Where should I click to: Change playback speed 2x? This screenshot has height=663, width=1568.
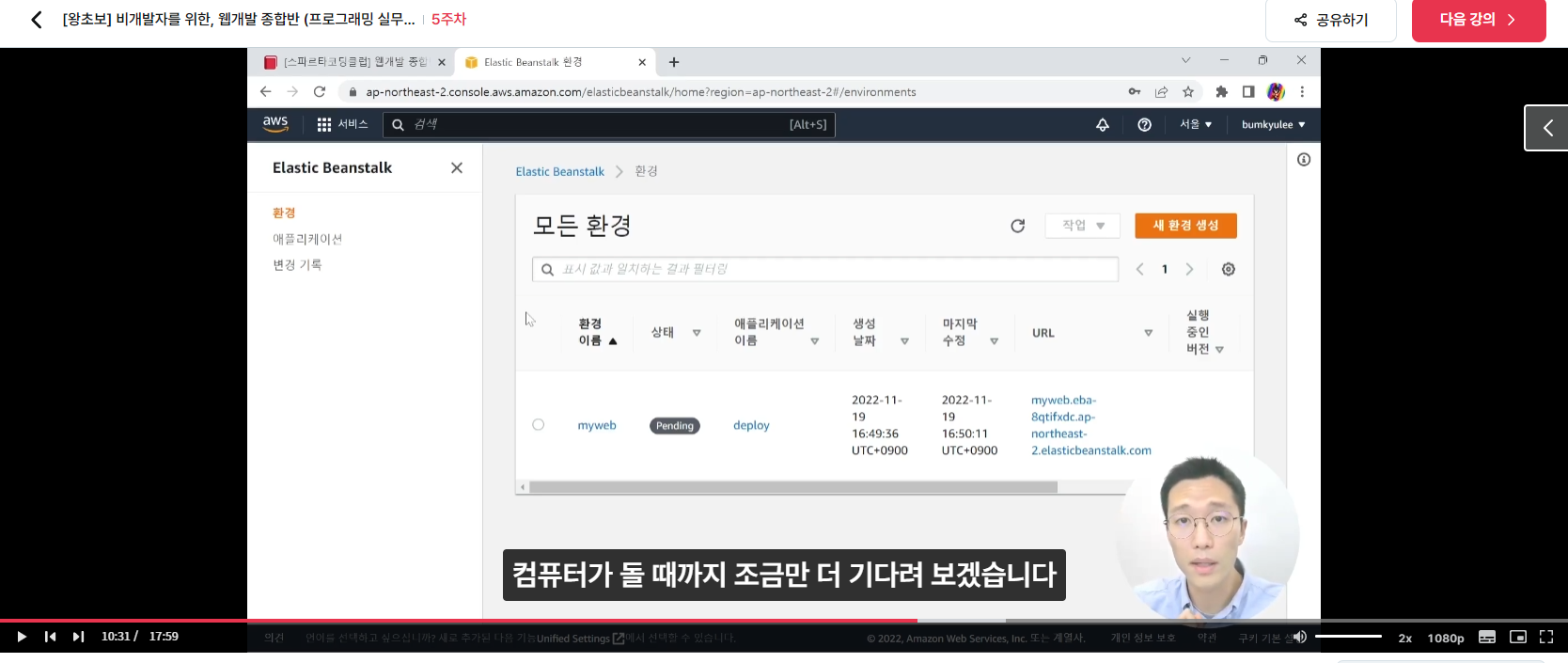tap(1405, 638)
